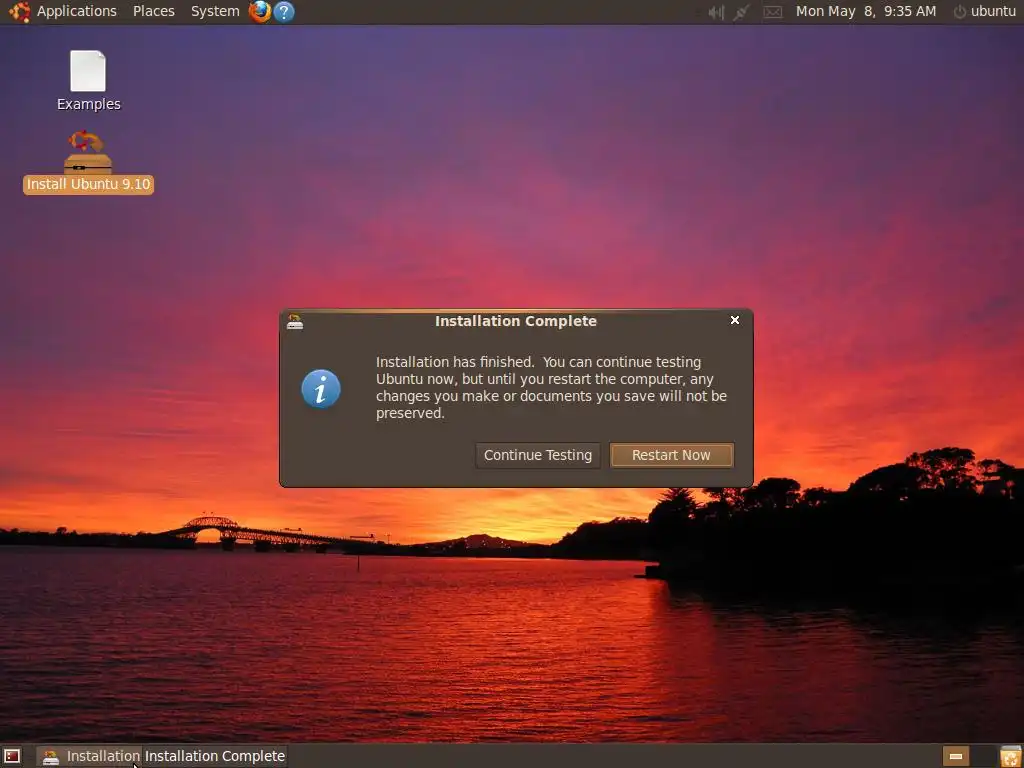This screenshot has height=768, width=1024.
Task: Close the Installation Complete dialog
Action: 735,320
